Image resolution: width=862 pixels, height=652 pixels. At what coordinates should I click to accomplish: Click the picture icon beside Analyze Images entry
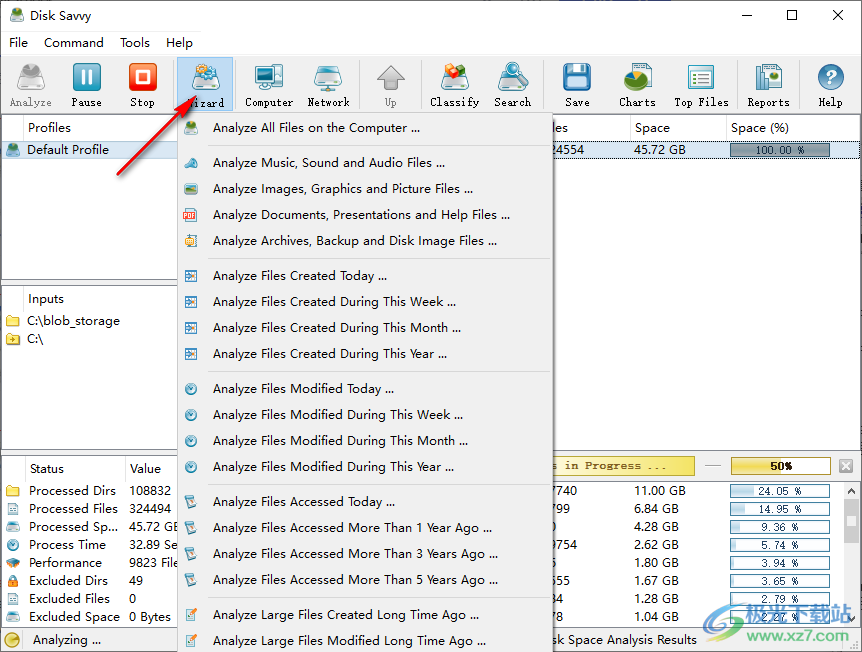(x=191, y=189)
